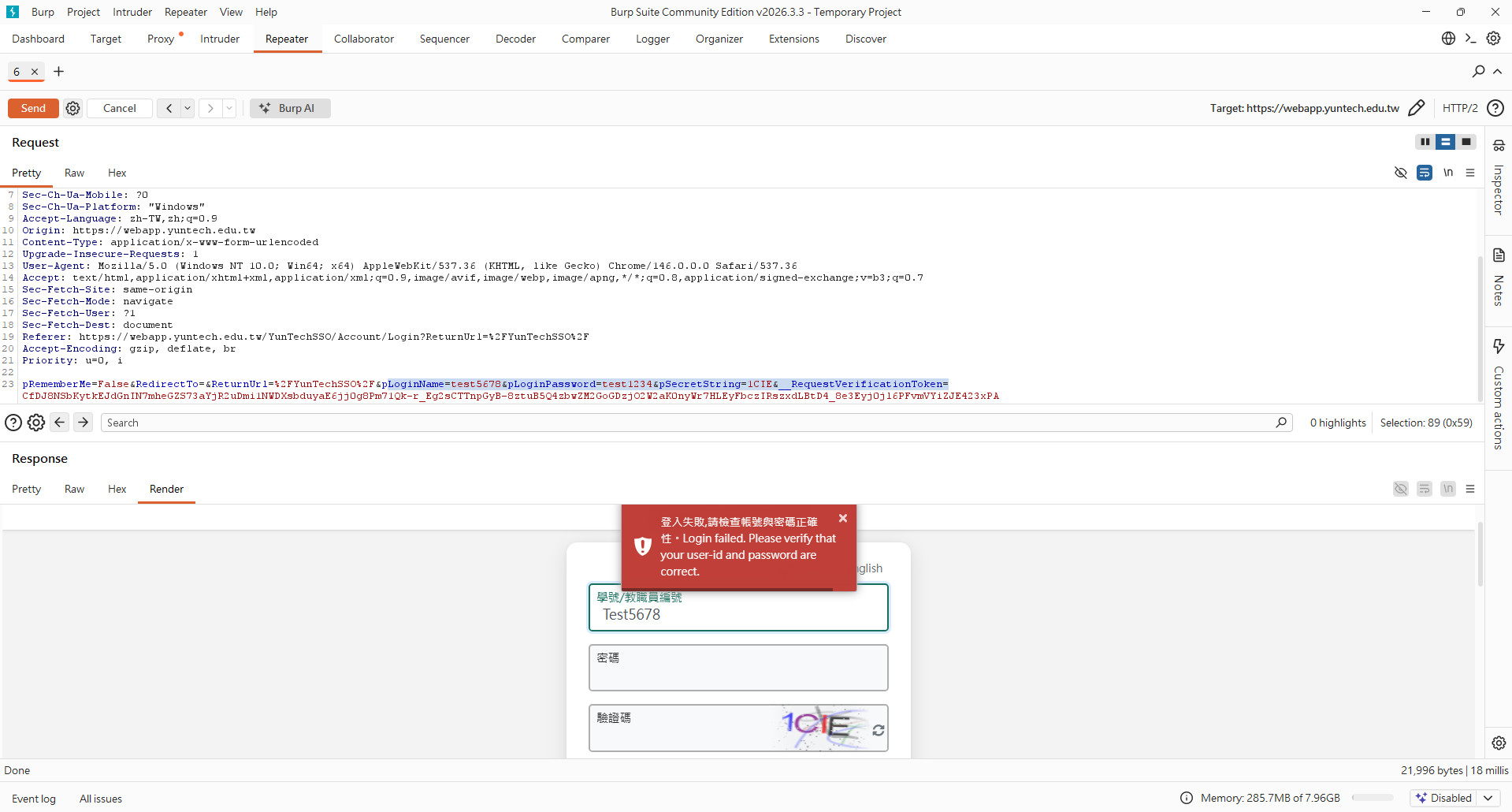This screenshot has width=1512, height=812.
Task: Open response editor hamburger menu
Action: (x=1470, y=489)
